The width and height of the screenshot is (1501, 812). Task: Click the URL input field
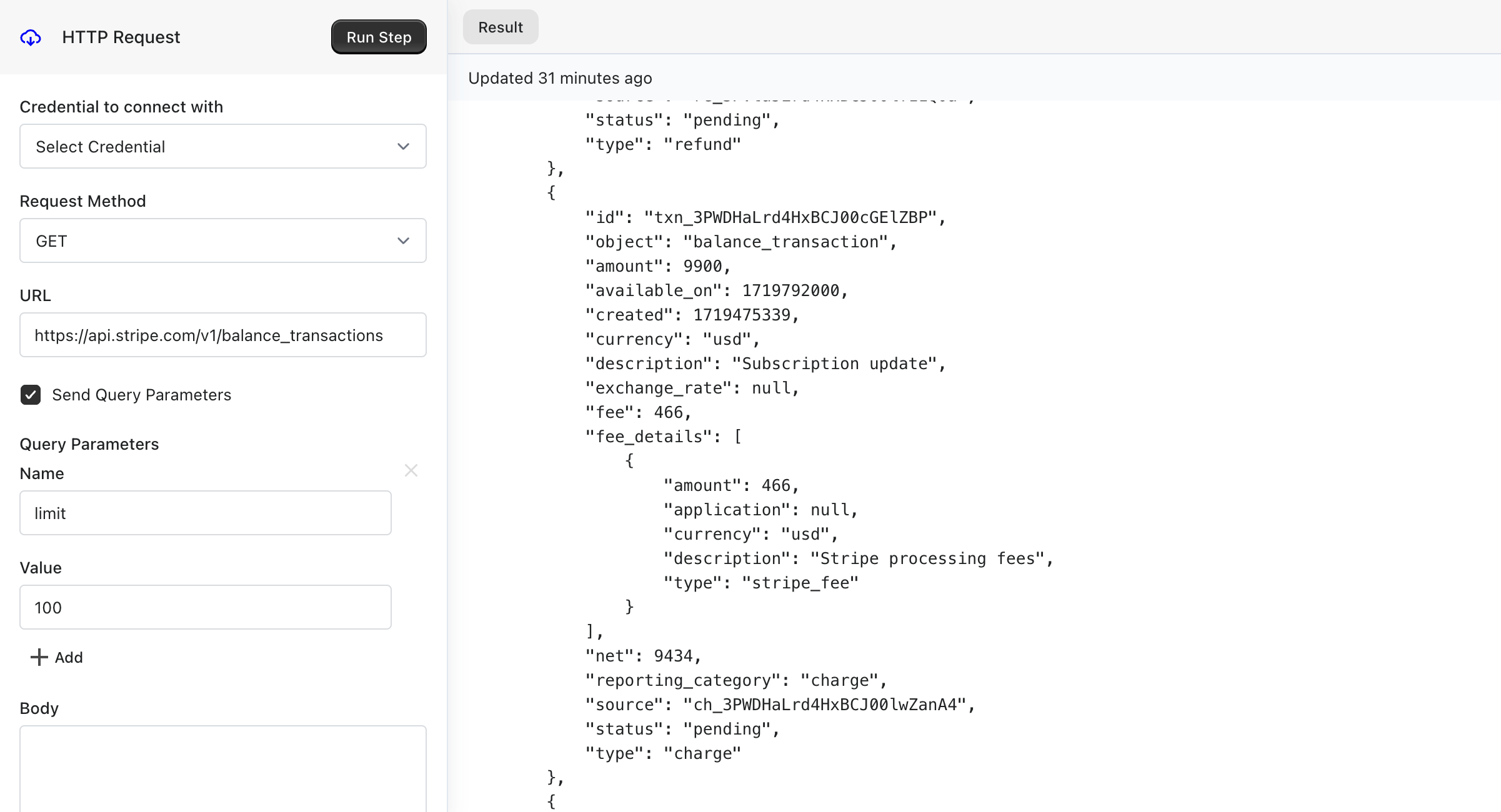tap(223, 335)
